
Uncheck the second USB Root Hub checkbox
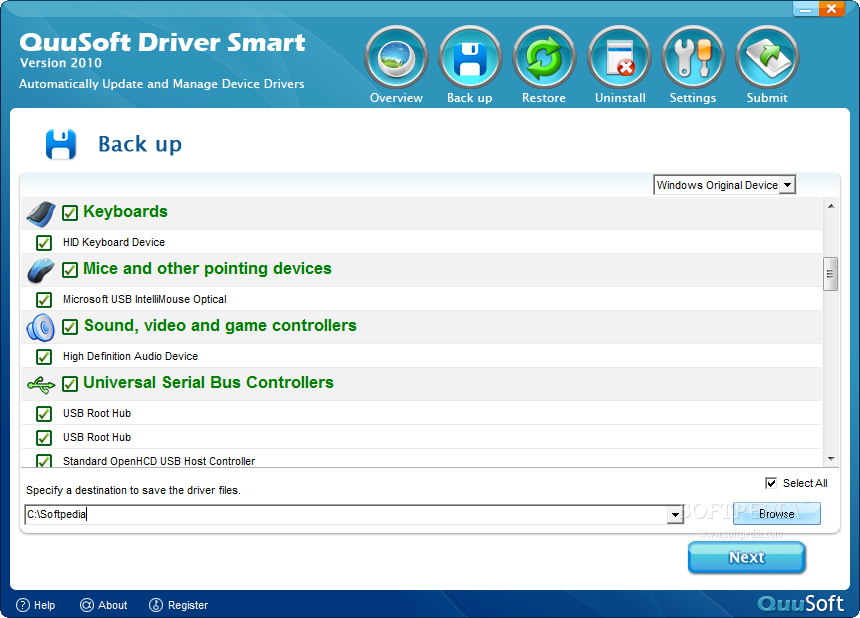(x=44, y=438)
